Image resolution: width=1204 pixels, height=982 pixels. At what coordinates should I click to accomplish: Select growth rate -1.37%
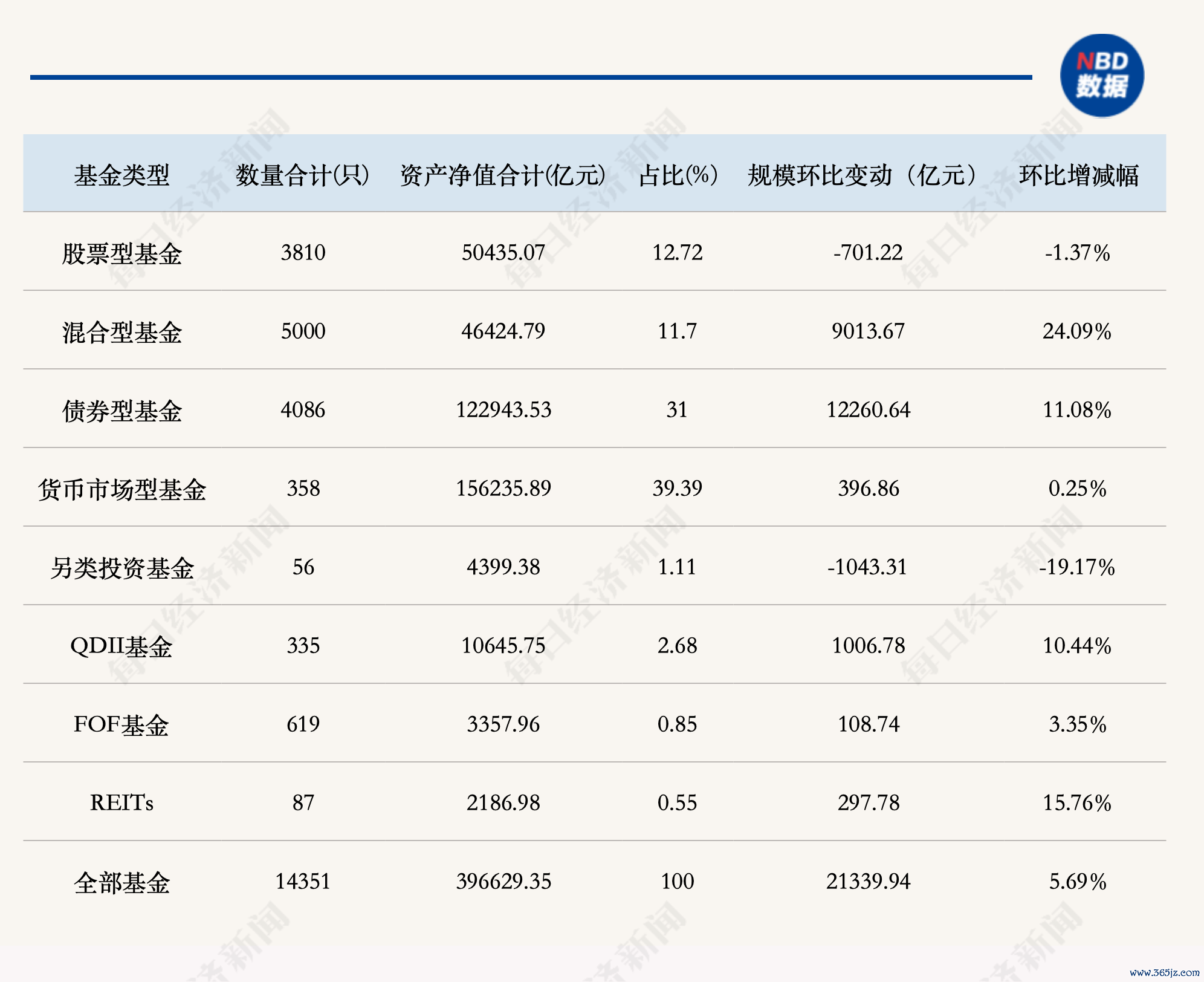[x=1077, y=252]
